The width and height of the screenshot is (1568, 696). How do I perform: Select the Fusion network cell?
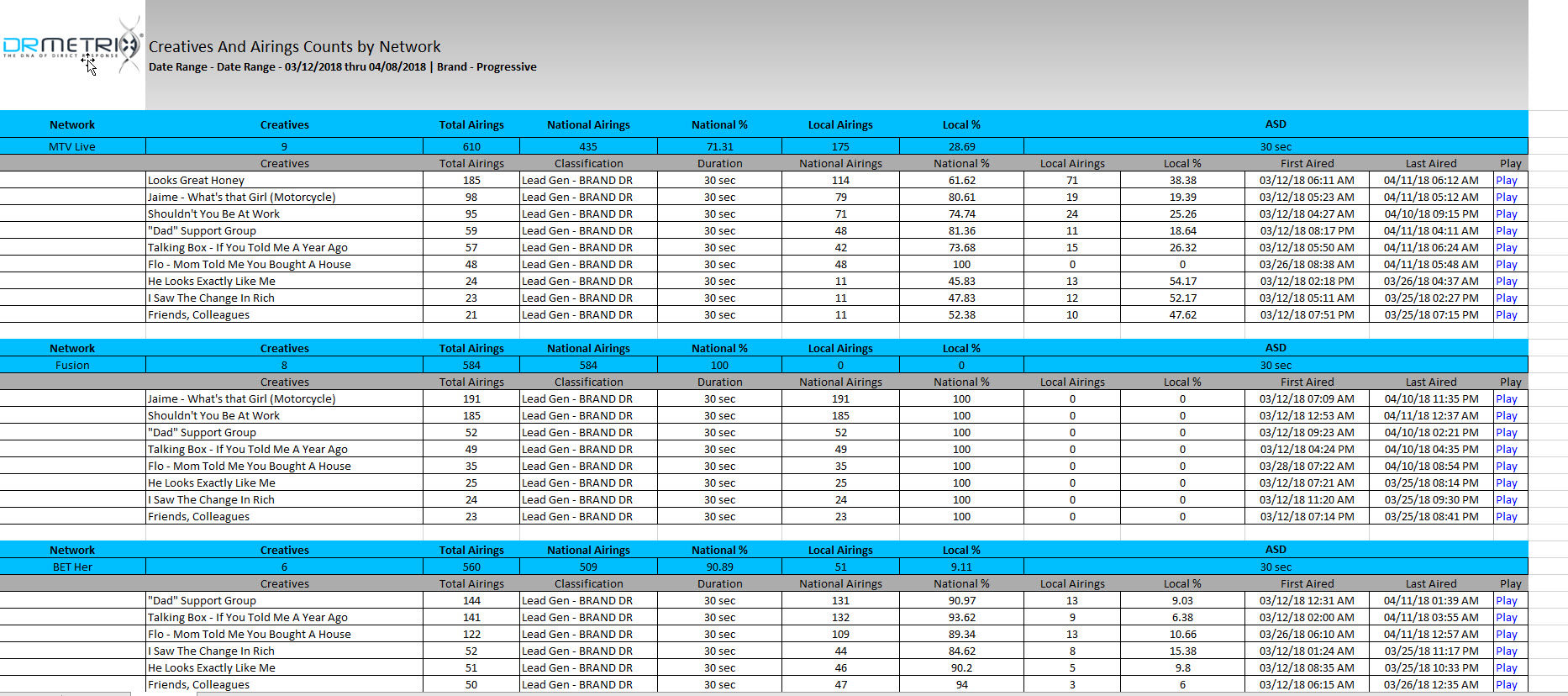click(72, 365)
